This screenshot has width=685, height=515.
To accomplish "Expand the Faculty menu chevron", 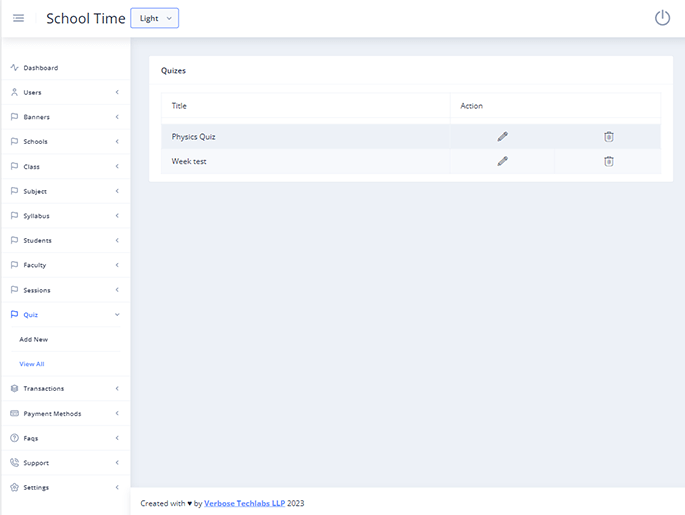I will coord(117,265).
